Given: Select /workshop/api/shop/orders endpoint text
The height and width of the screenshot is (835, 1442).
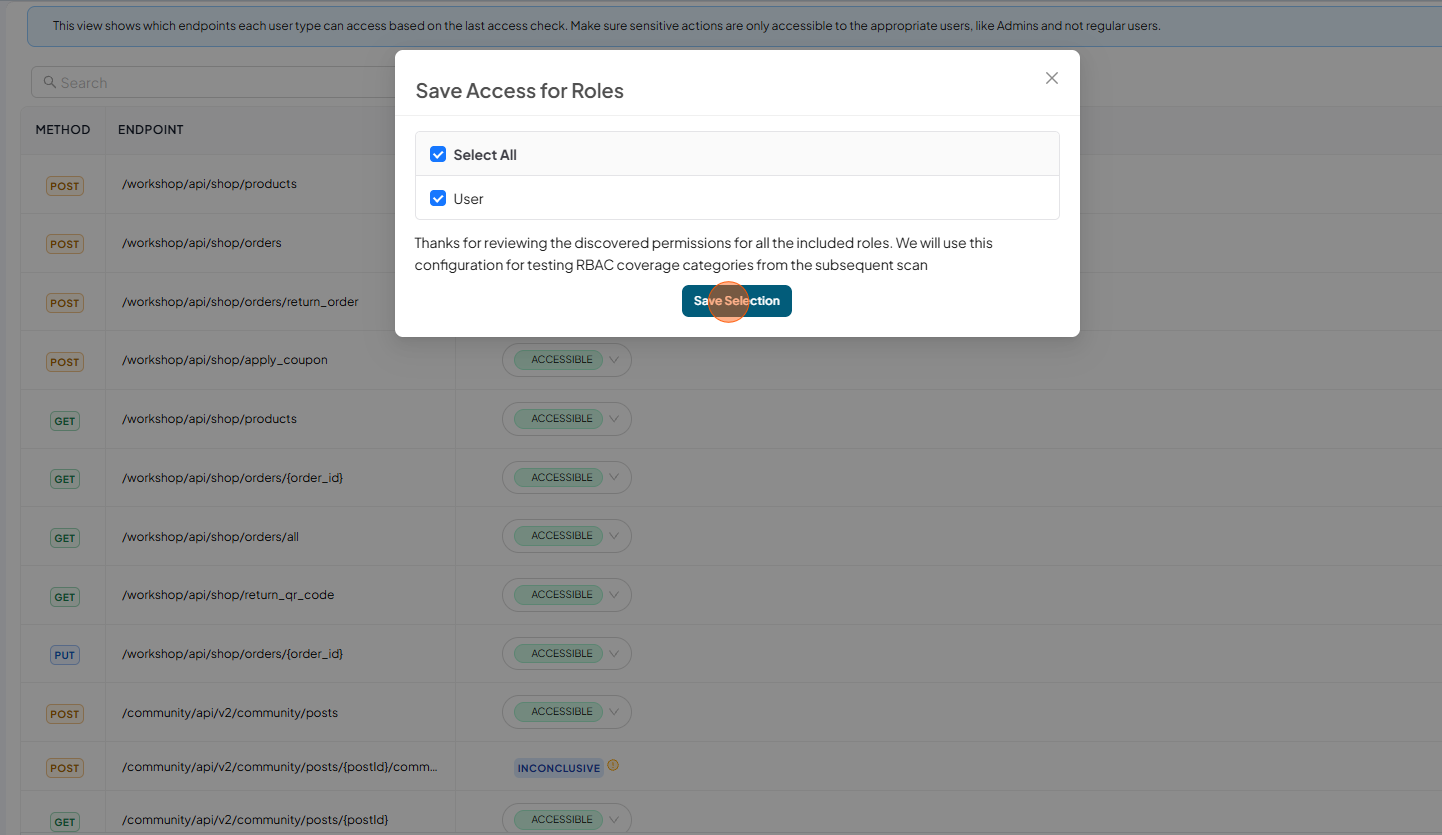Looking at the screenshot, I should coord(202,243).
